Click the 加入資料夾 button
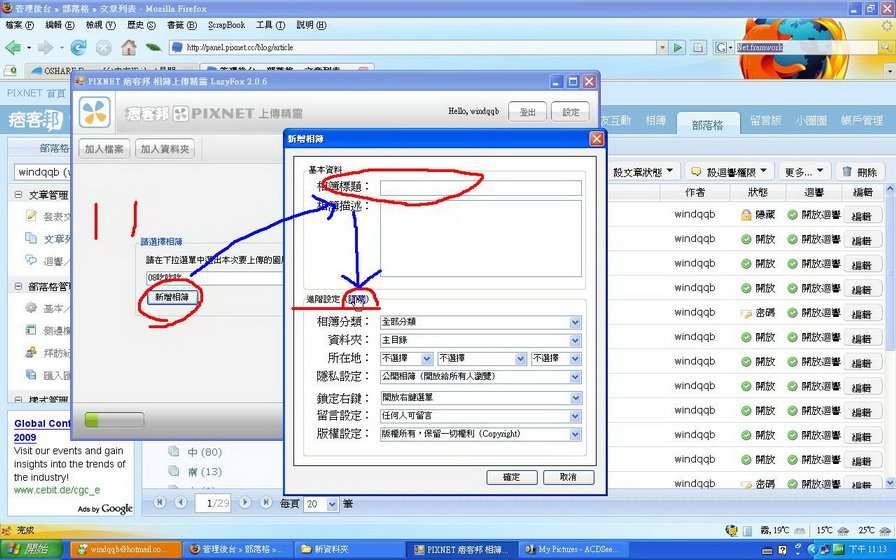 tap(165, 149)
